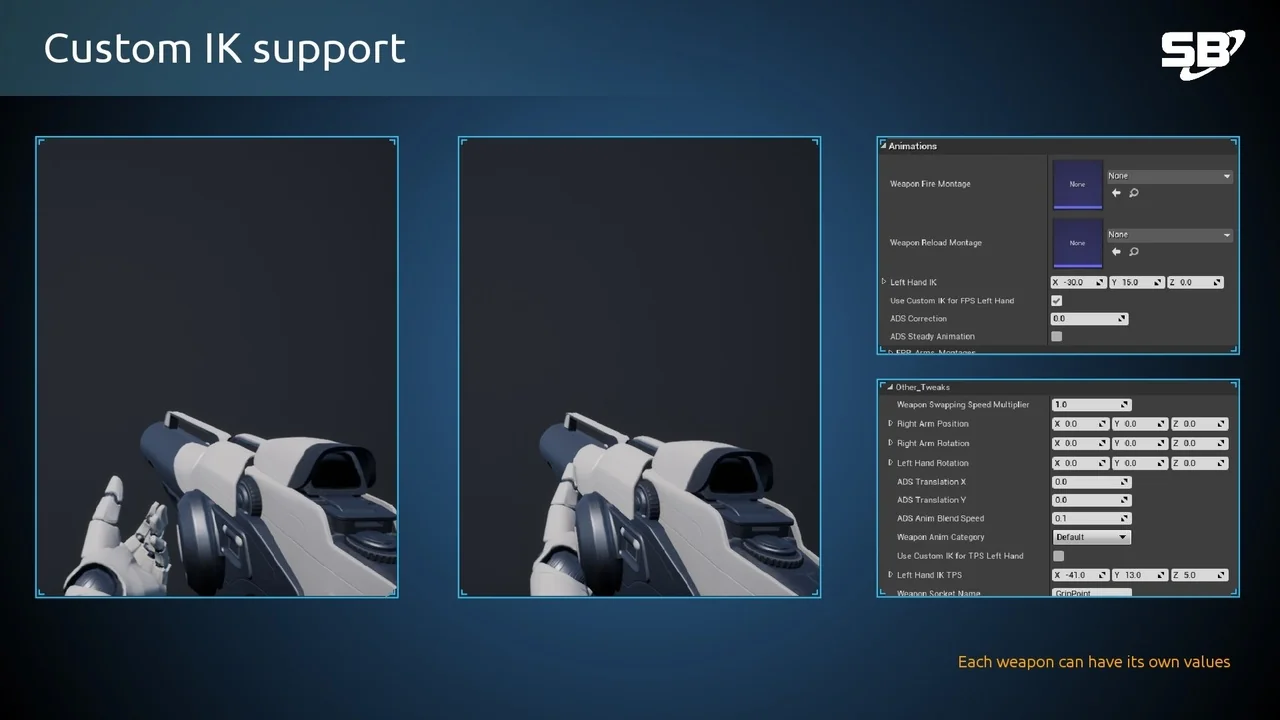Click use-selected-asset arrow for Weapon Fire Montage

[x=1116, y=193]
